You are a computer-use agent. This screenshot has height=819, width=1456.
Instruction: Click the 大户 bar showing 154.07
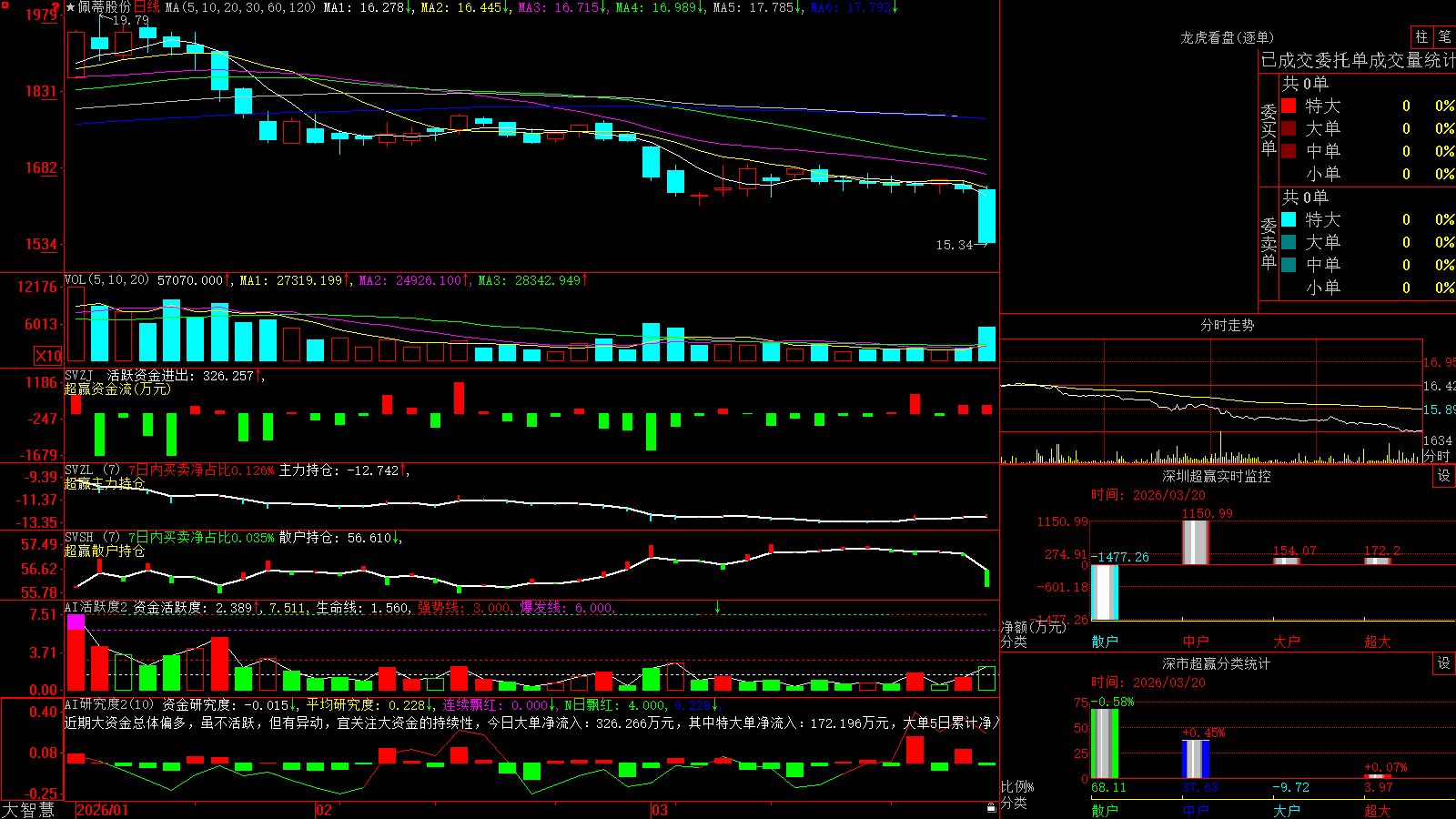(1287, 561)
